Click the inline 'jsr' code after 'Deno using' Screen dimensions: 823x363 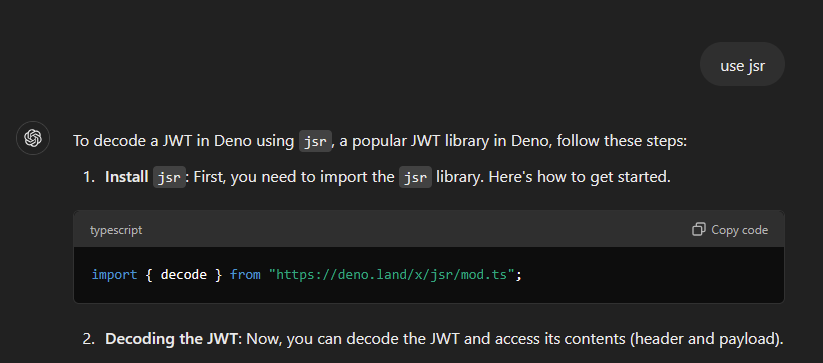pos(315,142)
